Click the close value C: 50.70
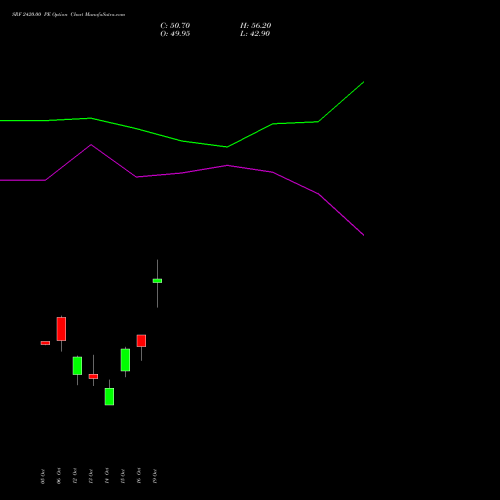 [175, 26]
